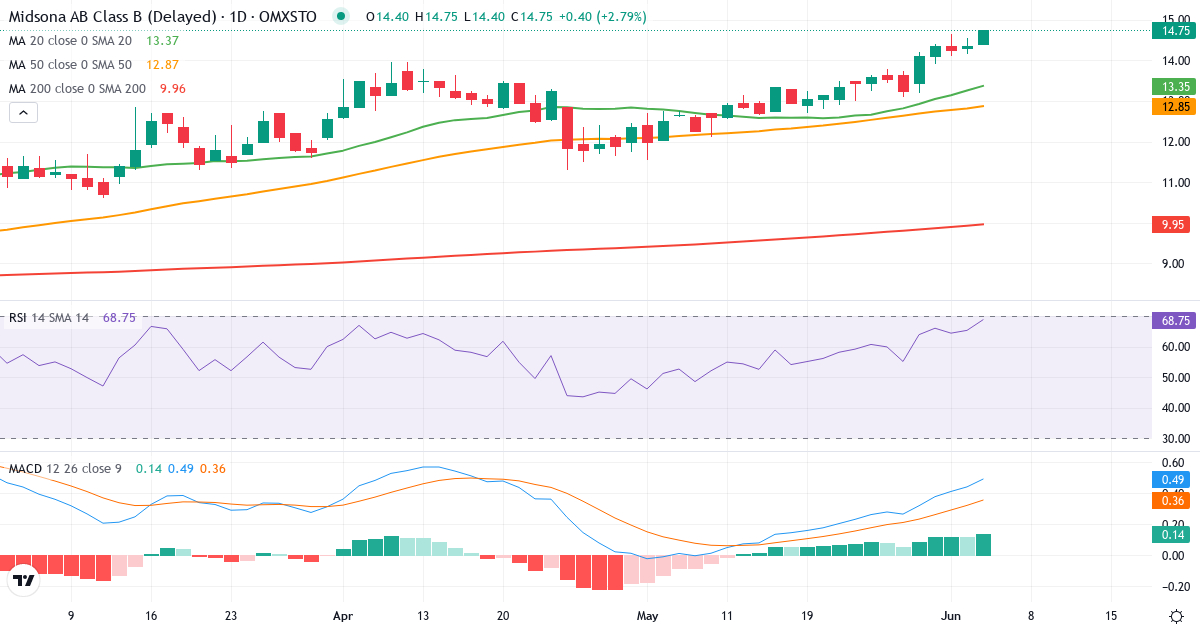Click the Apr label on time axis
Viewport: 1200px width, 630px height.
coord(344,616)
